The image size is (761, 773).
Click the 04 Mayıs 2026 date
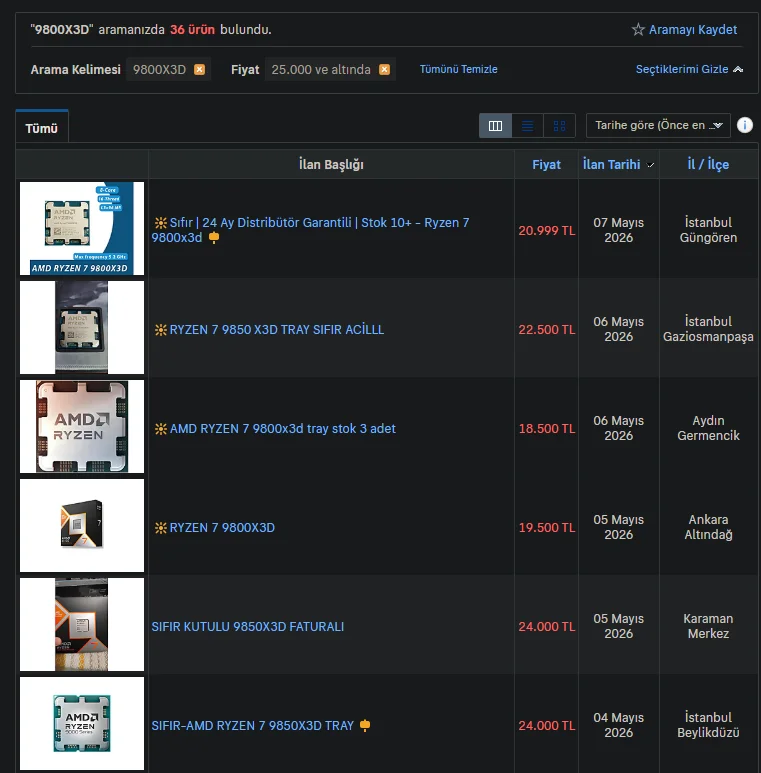click(619, 725)
